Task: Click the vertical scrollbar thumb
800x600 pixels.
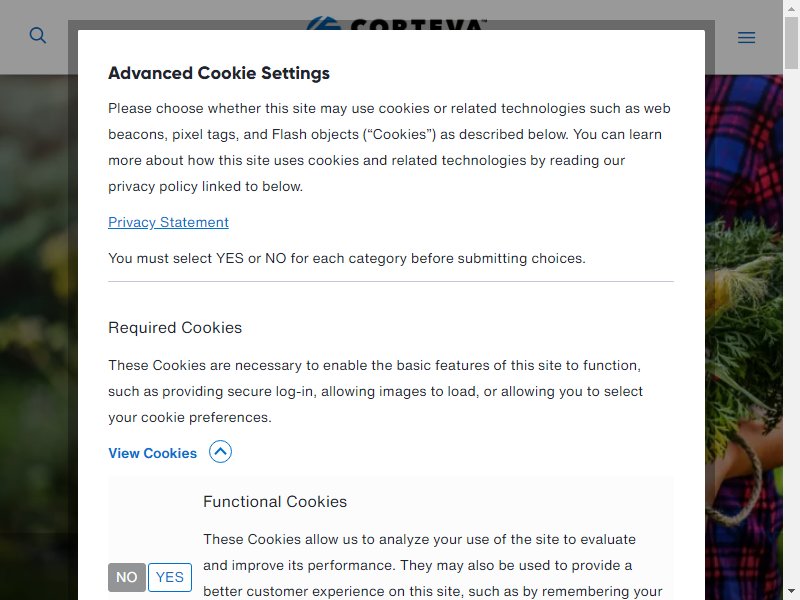Action: pos(791,42)
